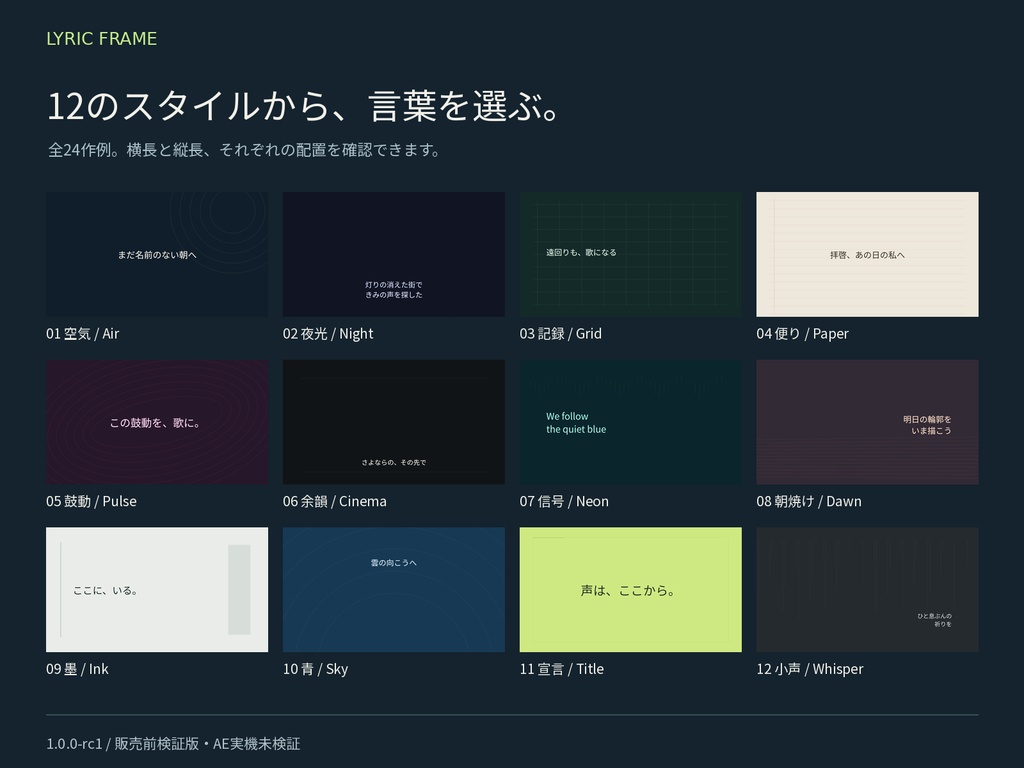Select the 04 便り / Paper preview thumbnail

click(x=867, y=254)
